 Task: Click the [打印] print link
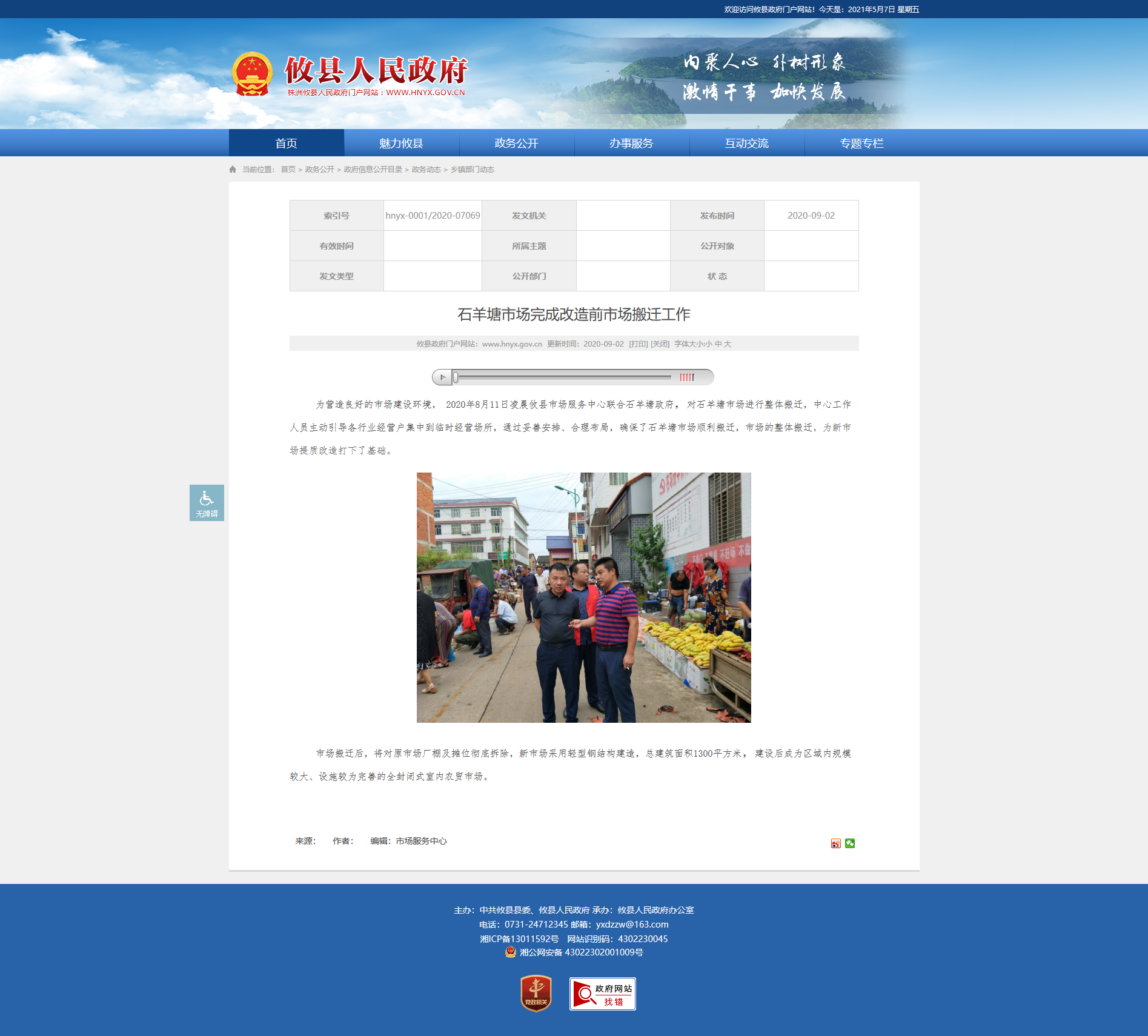[639, 344]
